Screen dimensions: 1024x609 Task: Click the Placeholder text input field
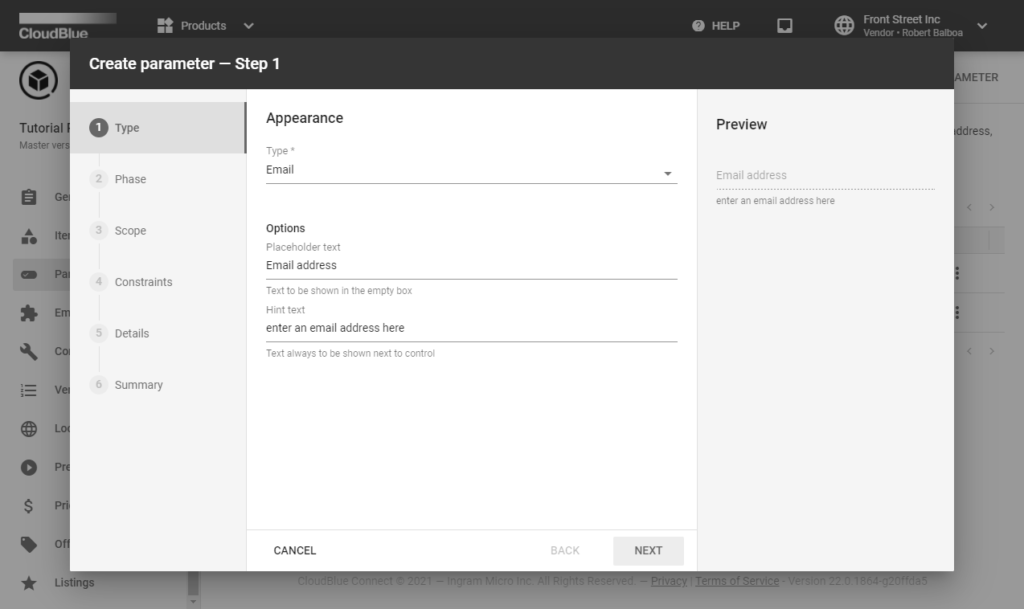[470, 266]
